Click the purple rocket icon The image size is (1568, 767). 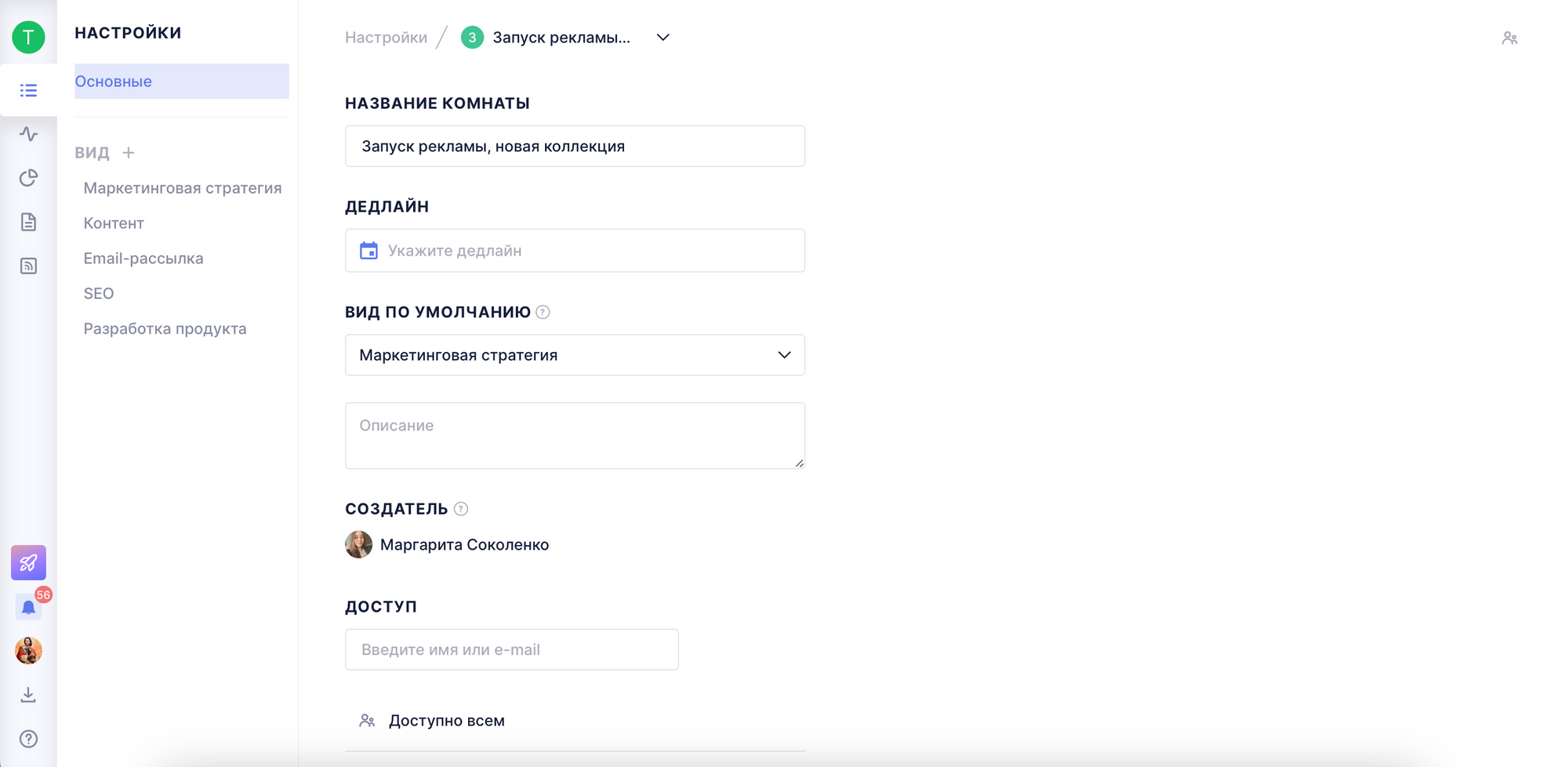coord(28,562)
